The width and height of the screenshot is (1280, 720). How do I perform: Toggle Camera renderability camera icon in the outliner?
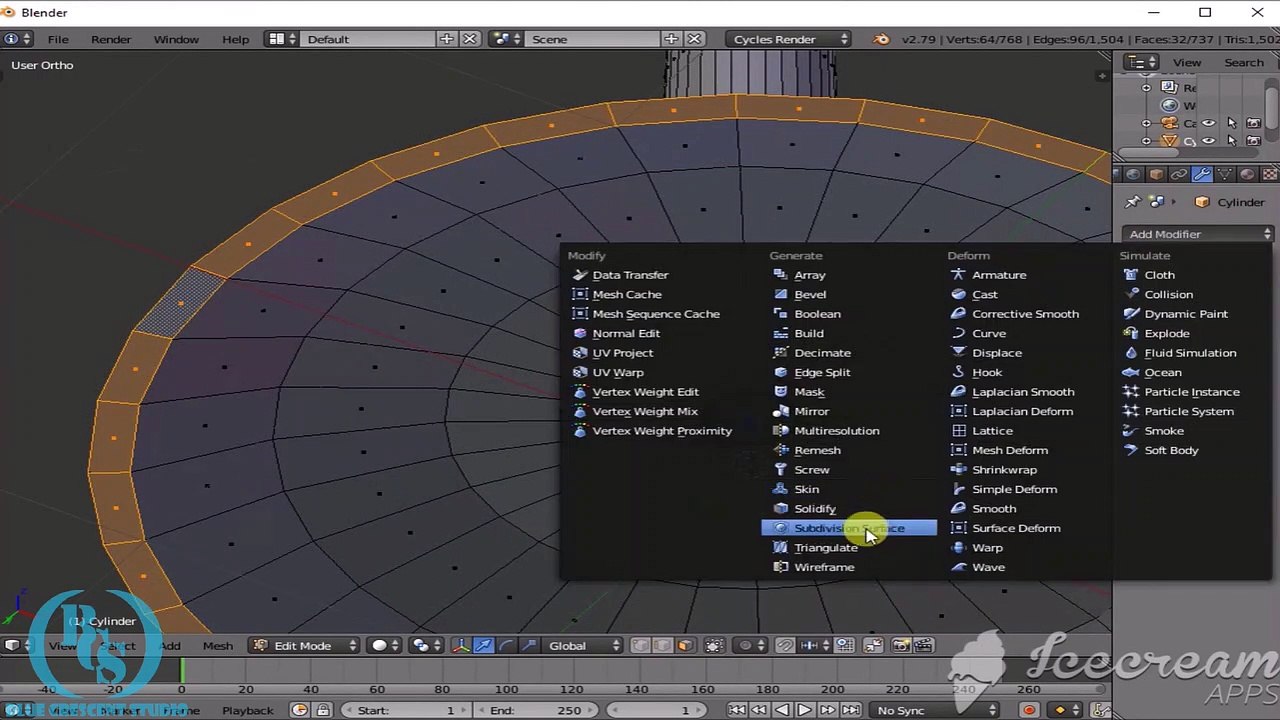coord(1253,123)
